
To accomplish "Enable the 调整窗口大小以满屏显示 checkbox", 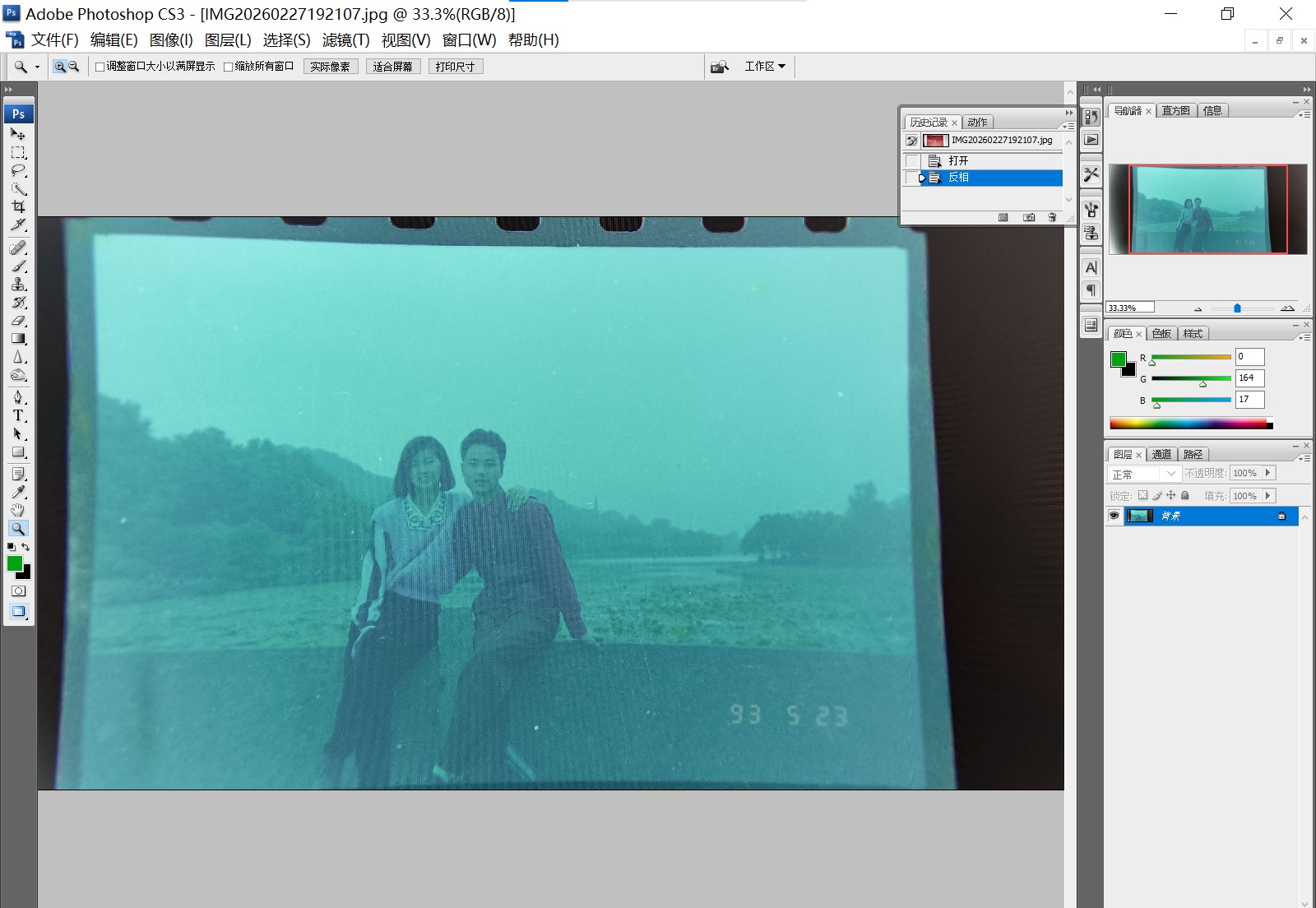I will click(x=100, y=66).
